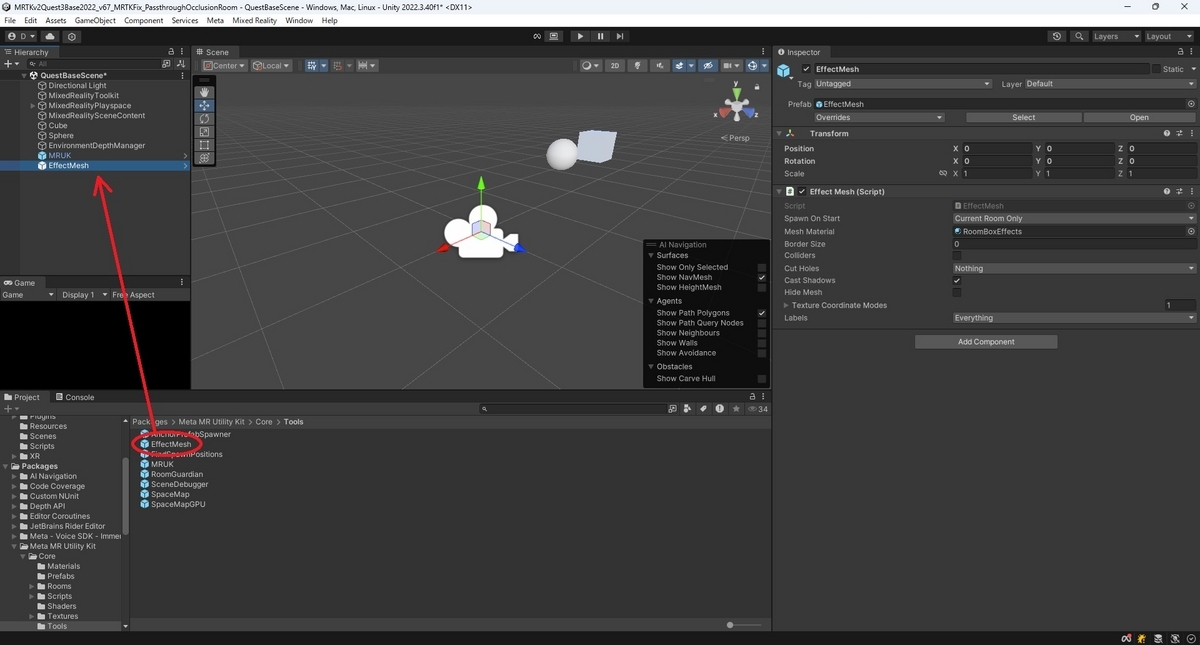Uncheck Show NavMesh in AI Navigation

762,277
